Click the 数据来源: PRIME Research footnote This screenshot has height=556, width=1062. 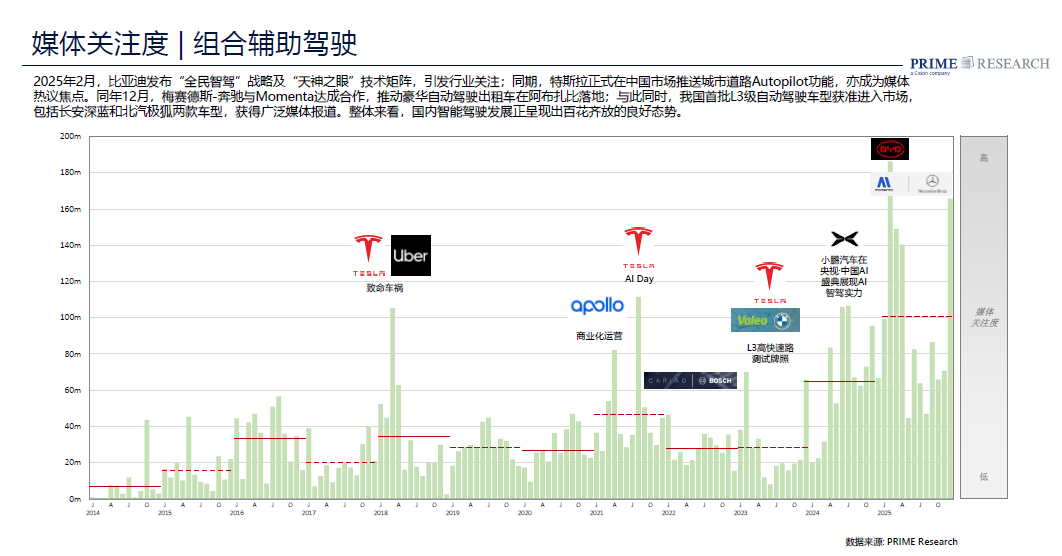click(901, 542)
